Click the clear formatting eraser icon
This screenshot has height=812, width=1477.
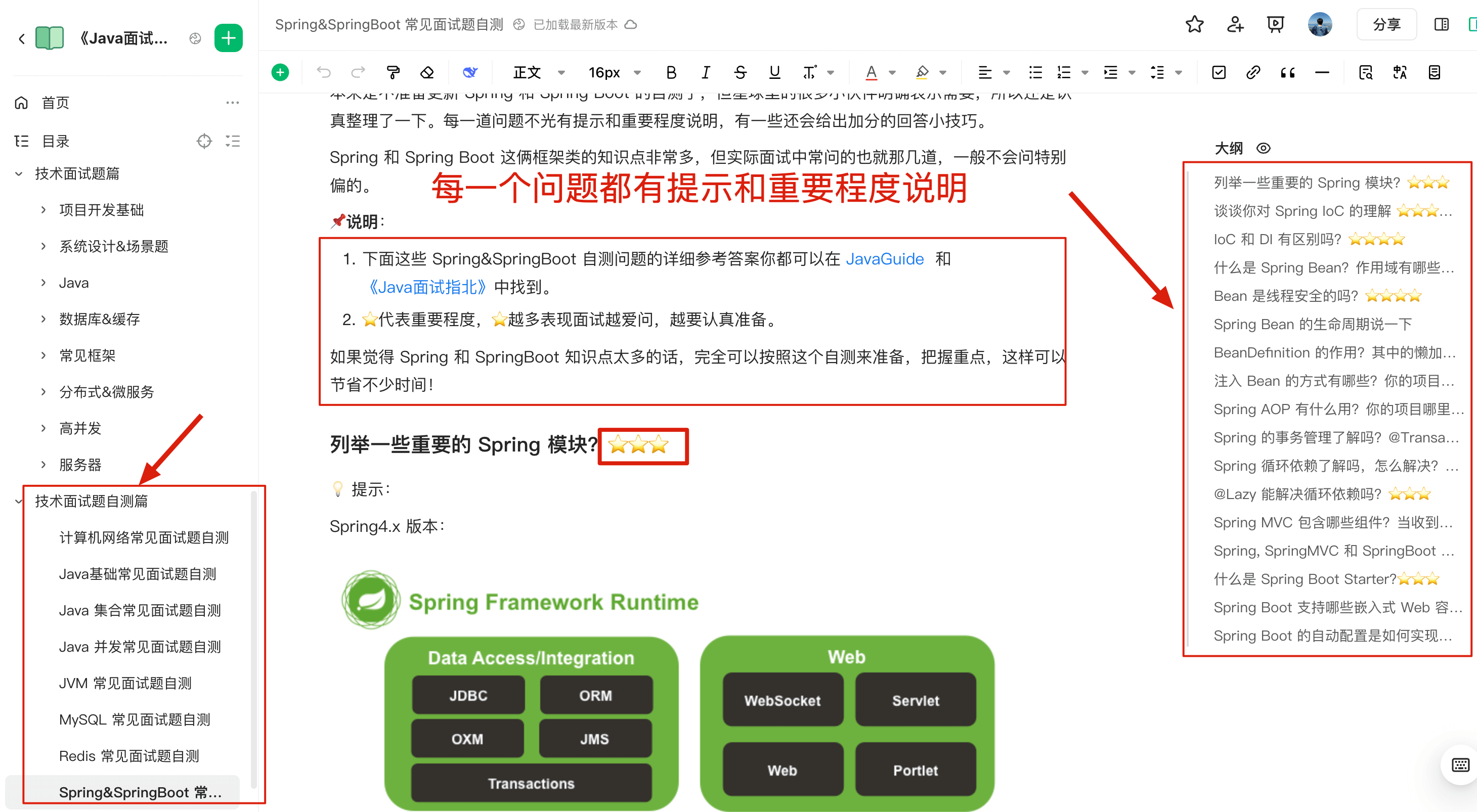click(x=426, y=72)
